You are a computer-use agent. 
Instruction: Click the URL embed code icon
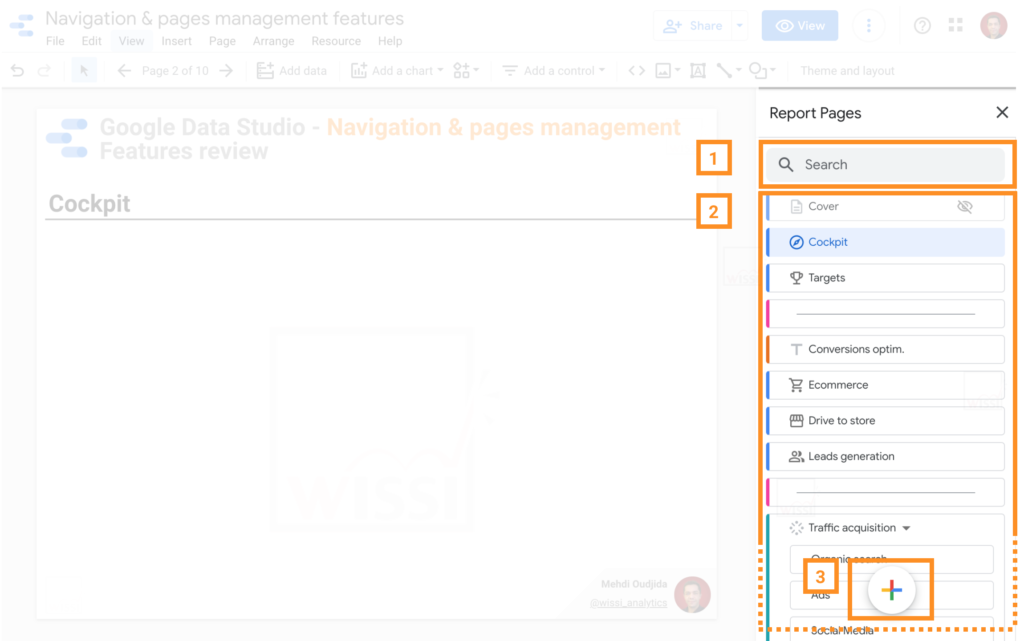tap(637, 70)
